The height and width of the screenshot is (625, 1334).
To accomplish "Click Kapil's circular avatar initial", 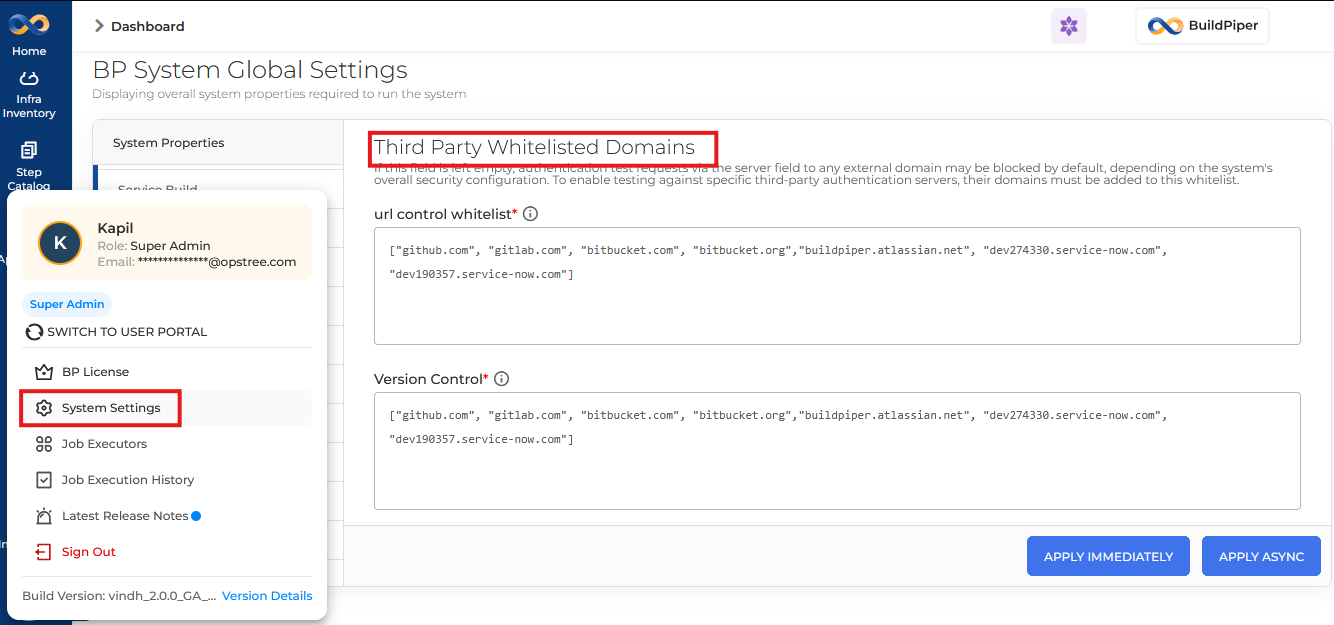I will (59, 242).
